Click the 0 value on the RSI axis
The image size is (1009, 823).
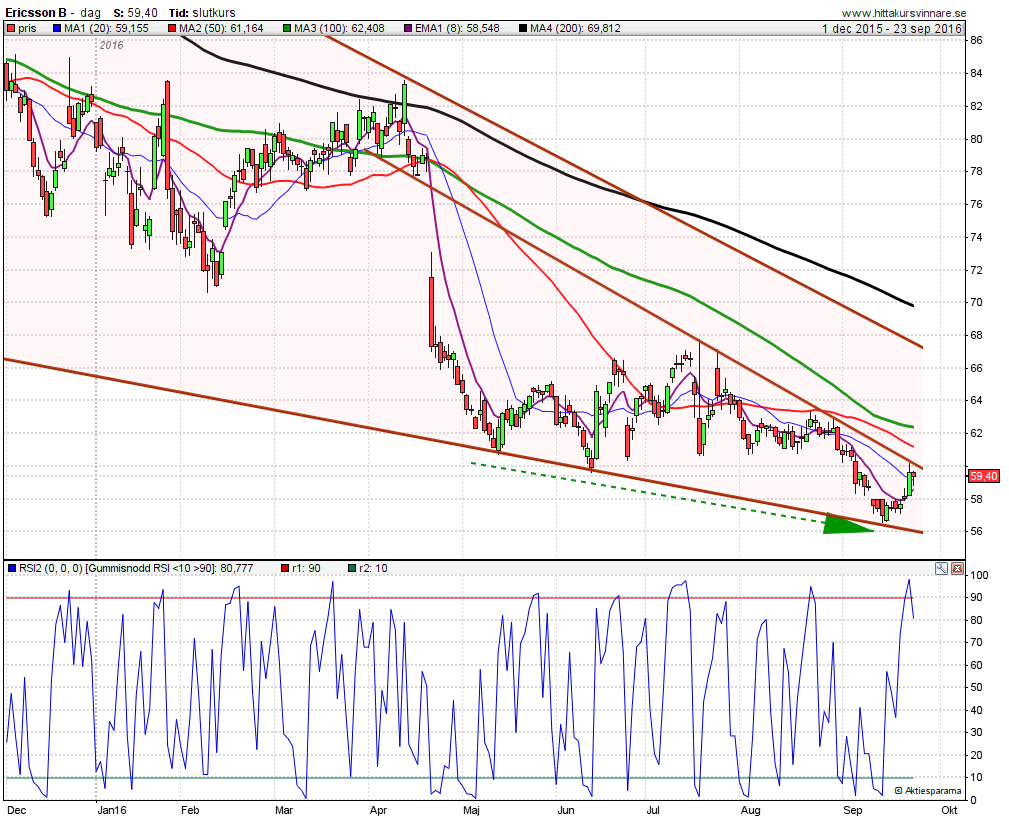point(974,800)
